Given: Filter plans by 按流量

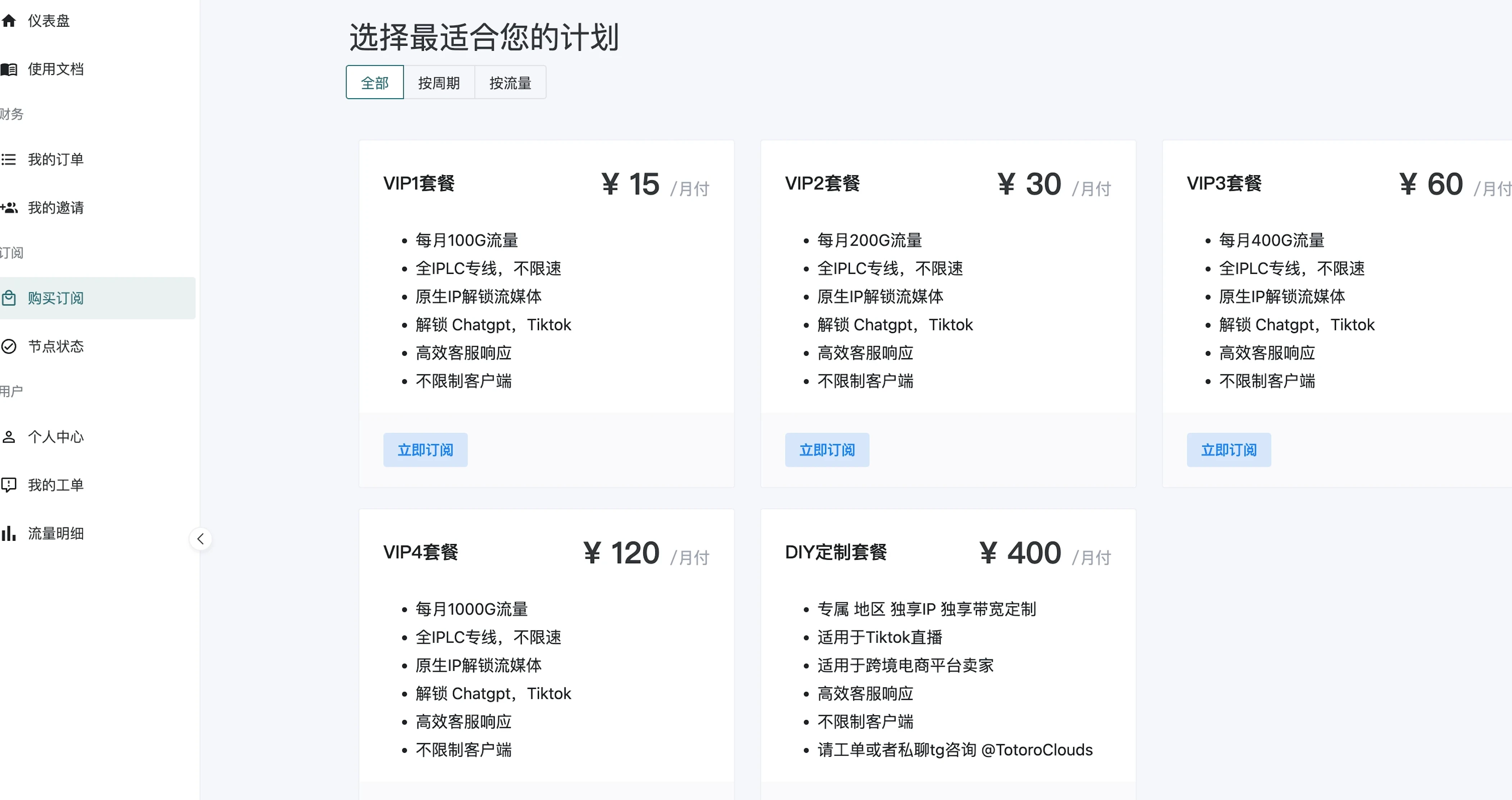Looking at the screenshot, I should click(510, 83).
